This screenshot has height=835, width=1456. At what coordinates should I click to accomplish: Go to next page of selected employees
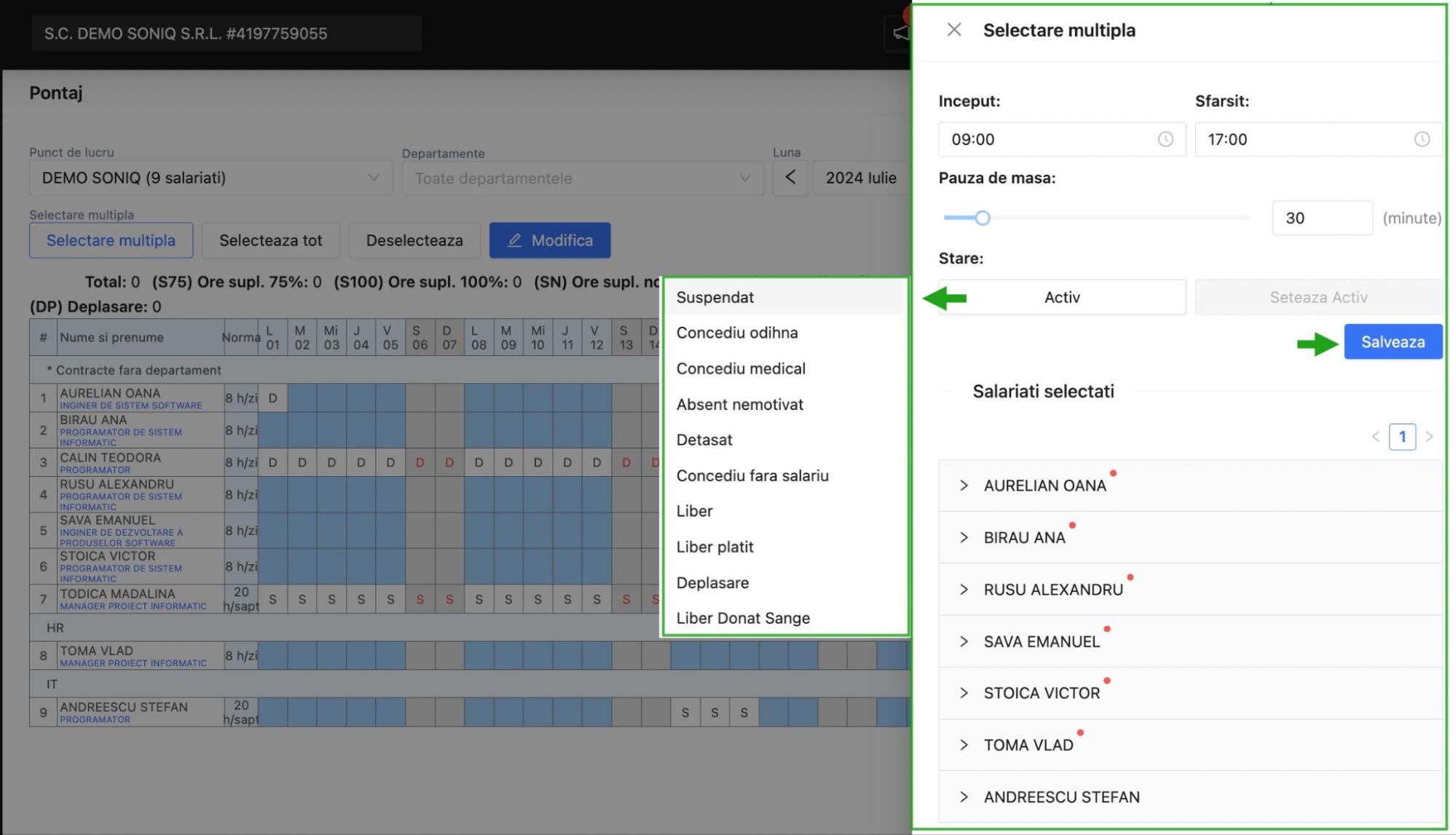[x=1429, y=437]
